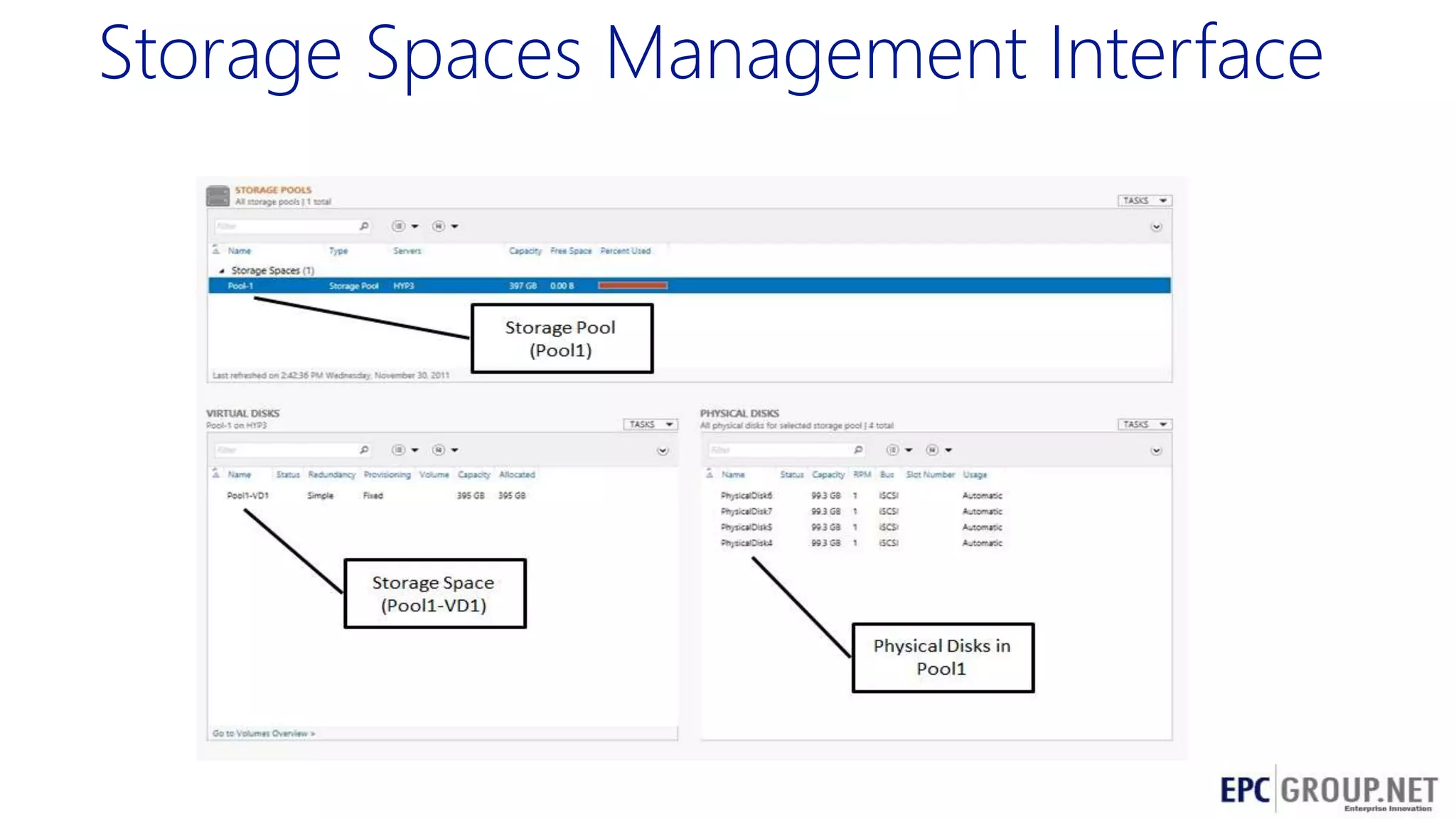1456x819 pixels.
Task: Sort storage pools by Servers column
Action: (407, 251)
